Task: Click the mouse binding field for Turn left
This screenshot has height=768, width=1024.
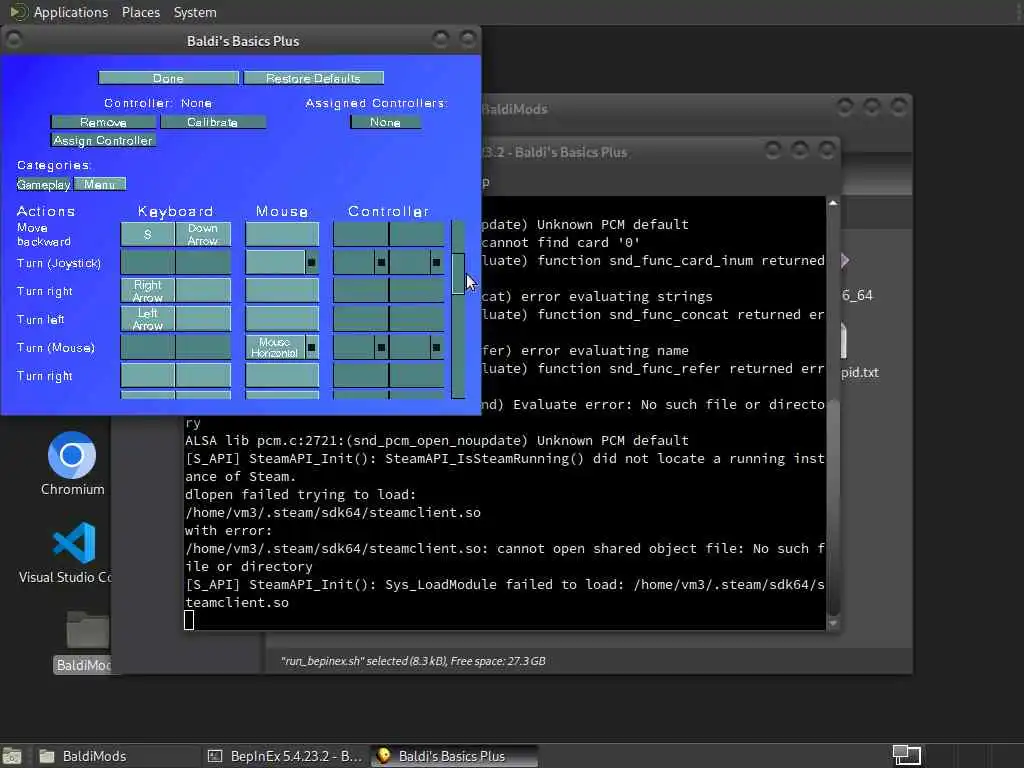Action: [282, 319]
